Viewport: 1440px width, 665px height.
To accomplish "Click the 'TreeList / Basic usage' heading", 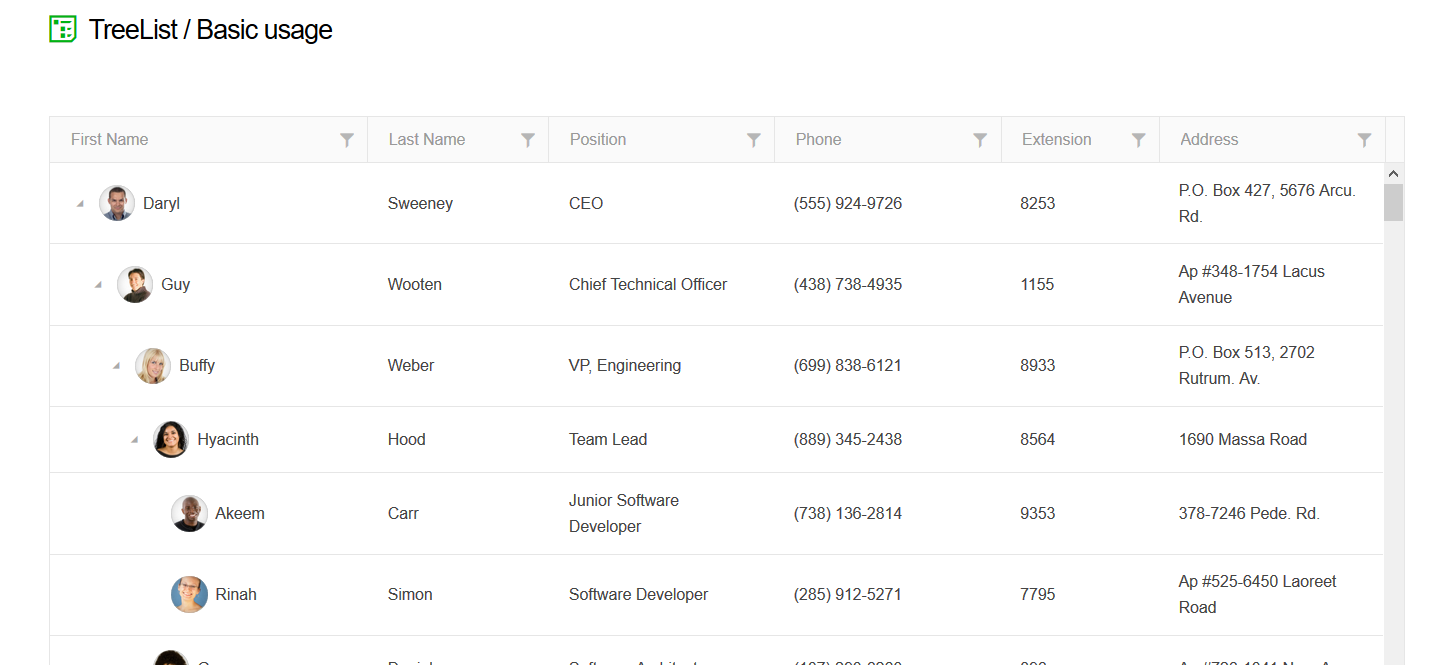I will [x=210, y=30].
